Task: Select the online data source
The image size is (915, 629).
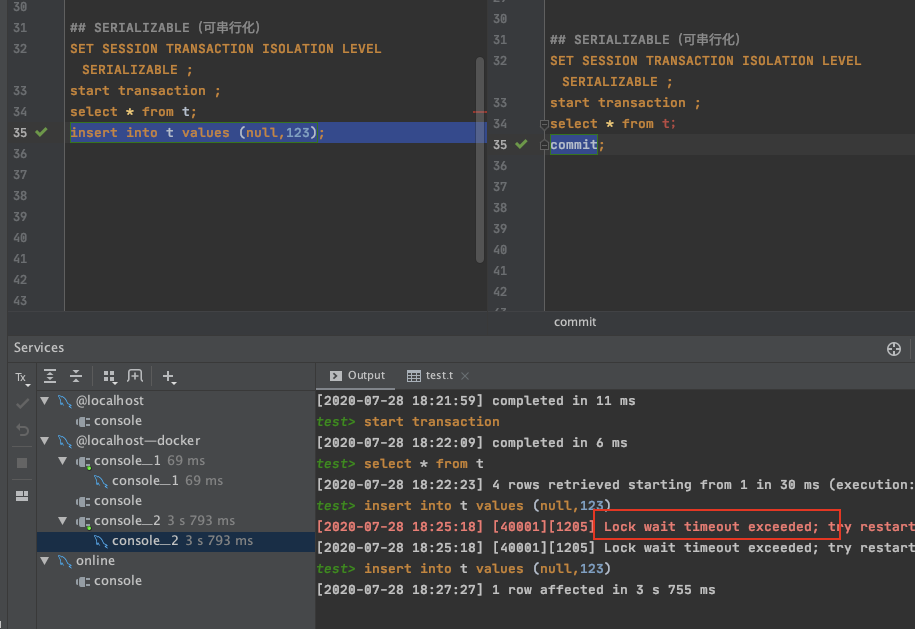Action: point(86,561)
